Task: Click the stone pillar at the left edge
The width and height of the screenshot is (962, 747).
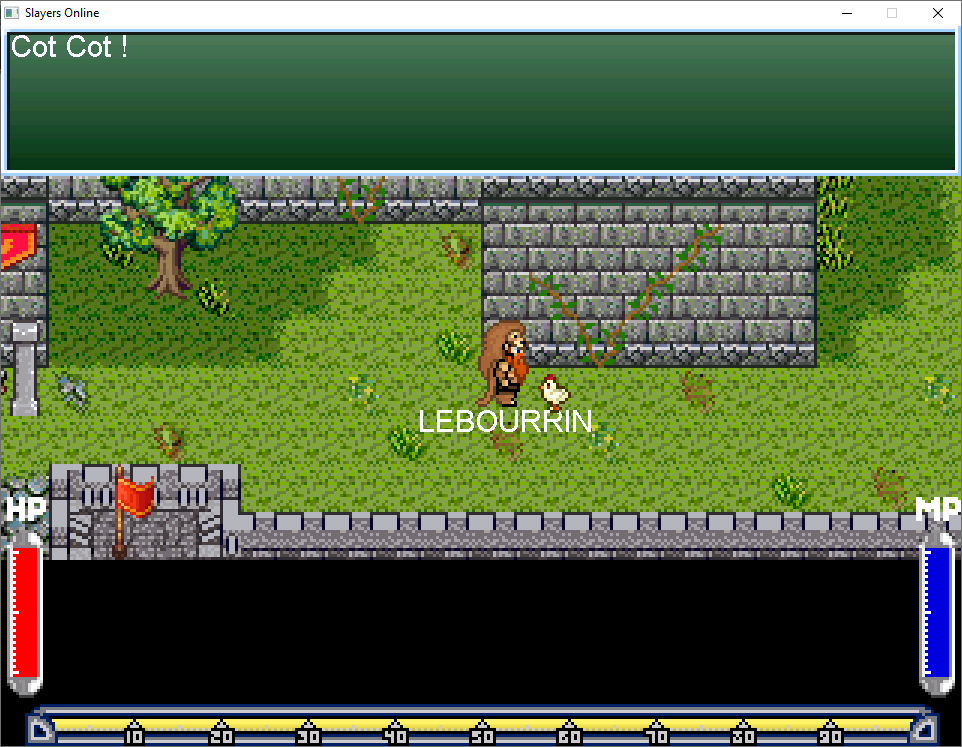Action: tap(25, 368)
